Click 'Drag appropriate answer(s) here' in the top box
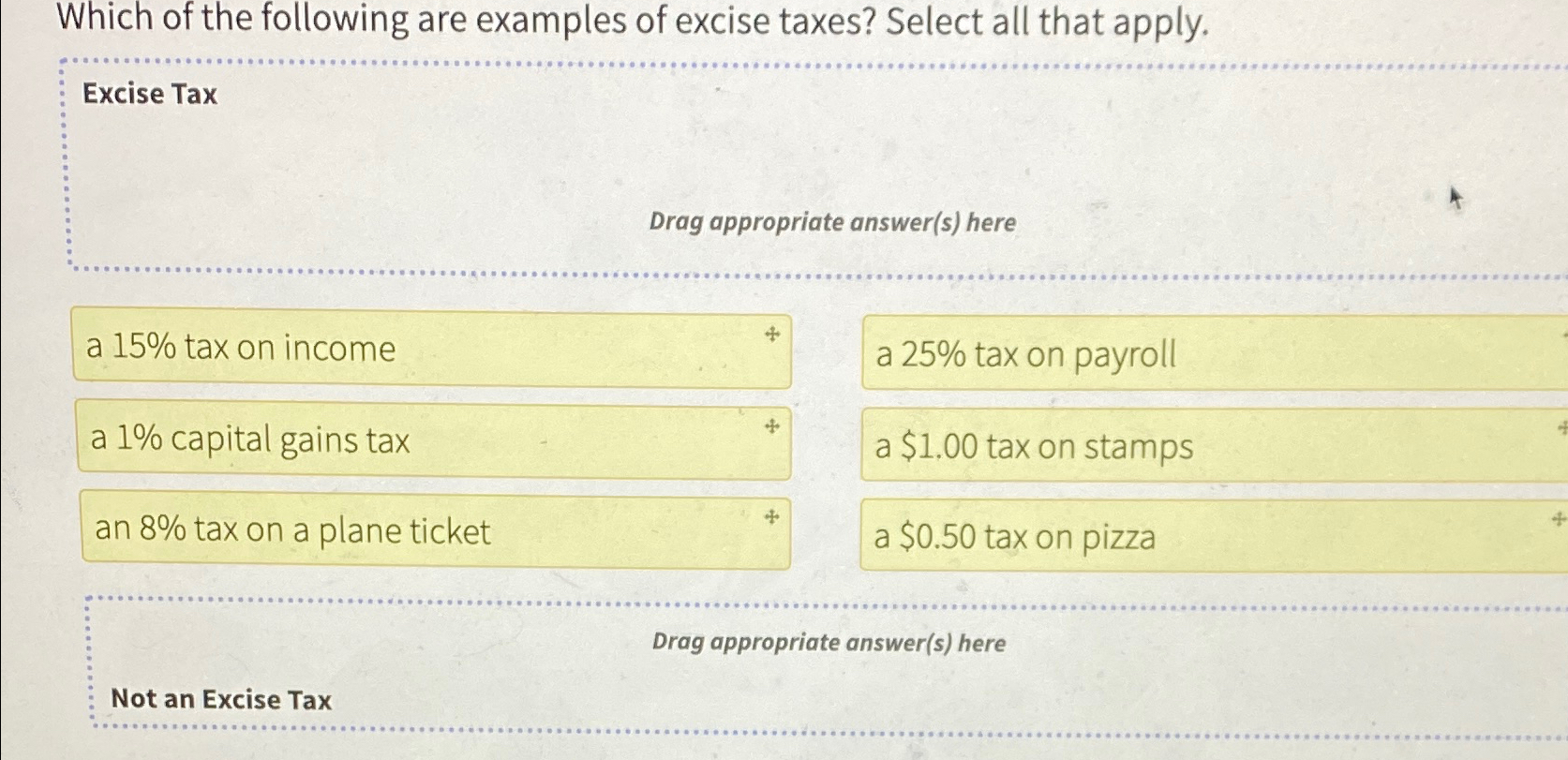This screenshot has width=1568, height=760. point(832,222)
